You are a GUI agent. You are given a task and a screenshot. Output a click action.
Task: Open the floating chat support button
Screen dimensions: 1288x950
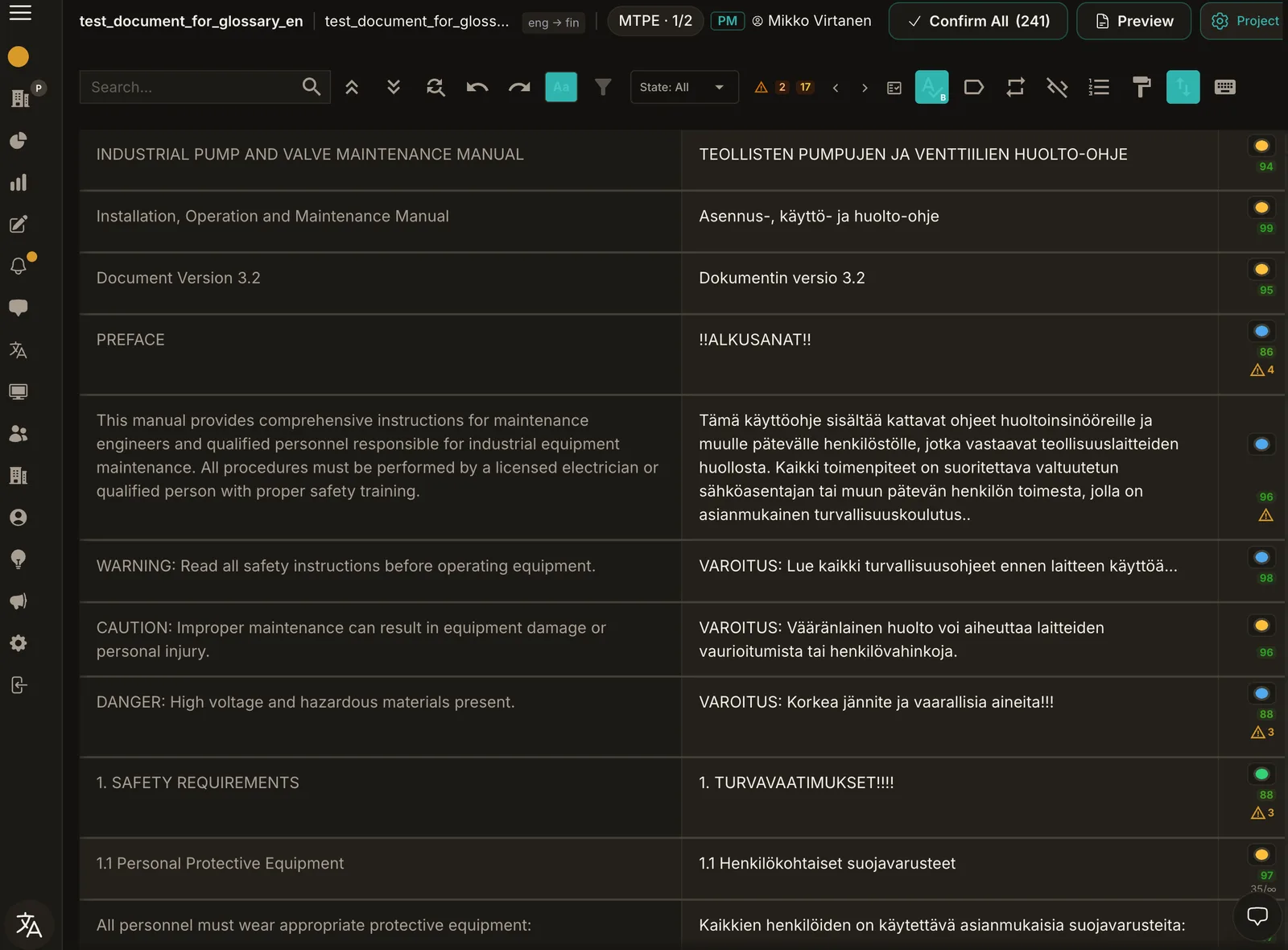[x=1257, y=915]
